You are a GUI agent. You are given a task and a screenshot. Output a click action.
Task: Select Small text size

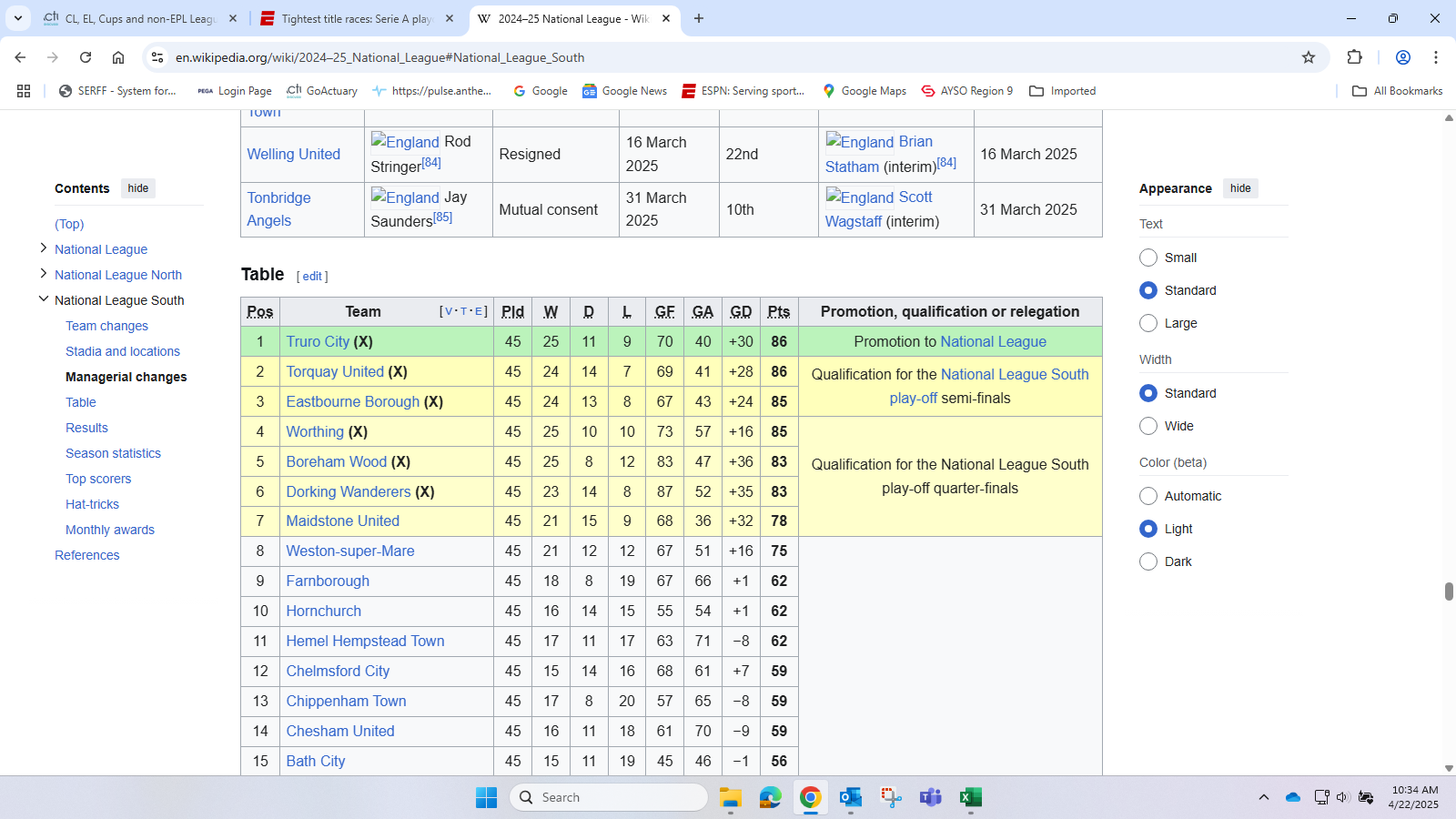1148,258
